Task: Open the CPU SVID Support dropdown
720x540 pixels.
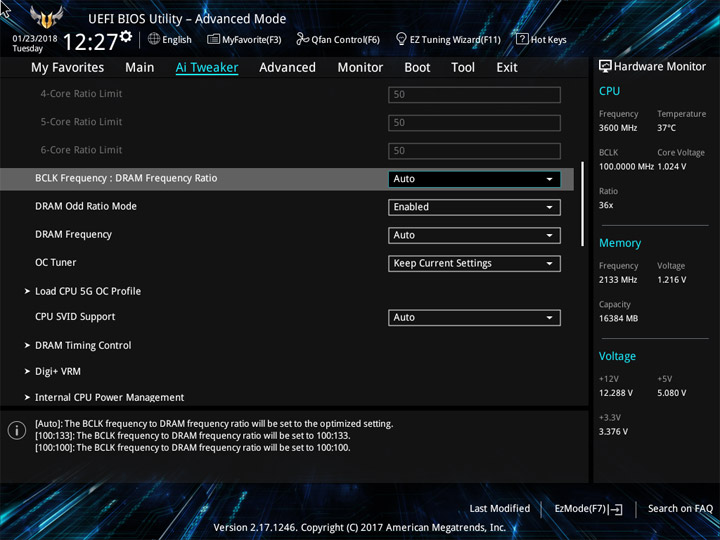Action: click(474, 317)
